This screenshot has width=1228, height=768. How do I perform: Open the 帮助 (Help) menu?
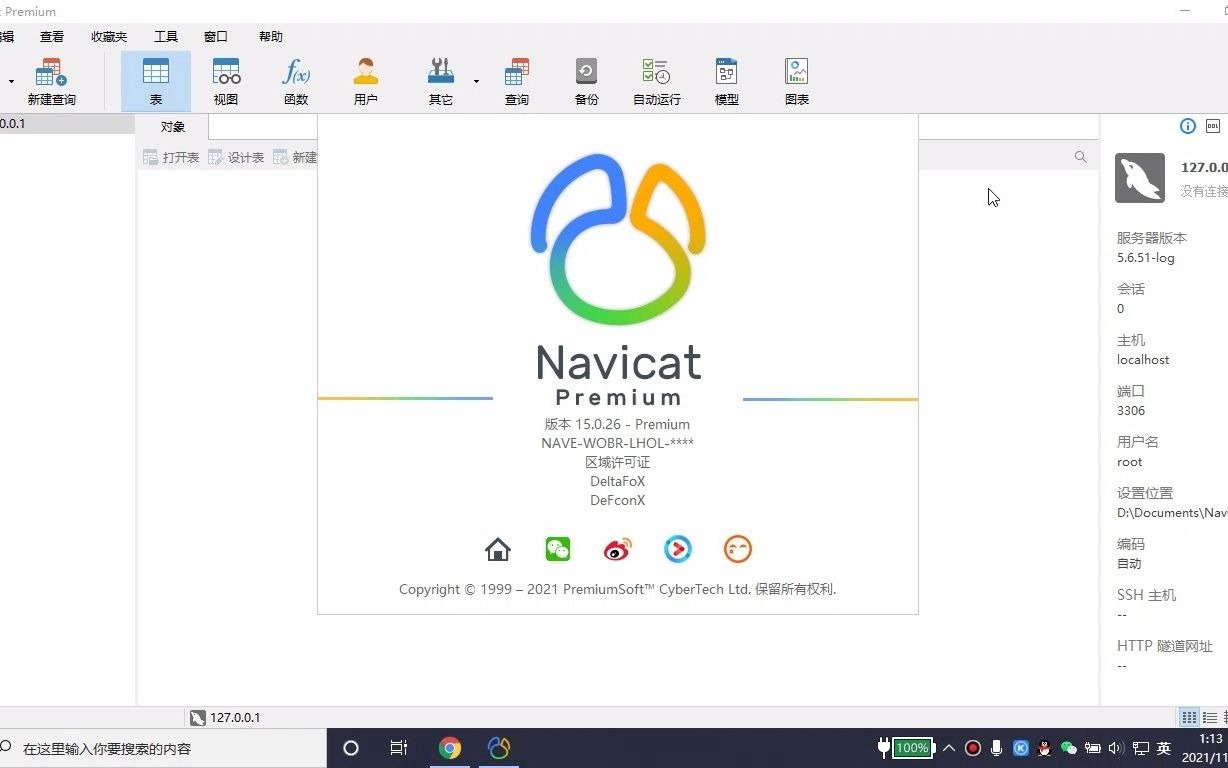(270, 36)
